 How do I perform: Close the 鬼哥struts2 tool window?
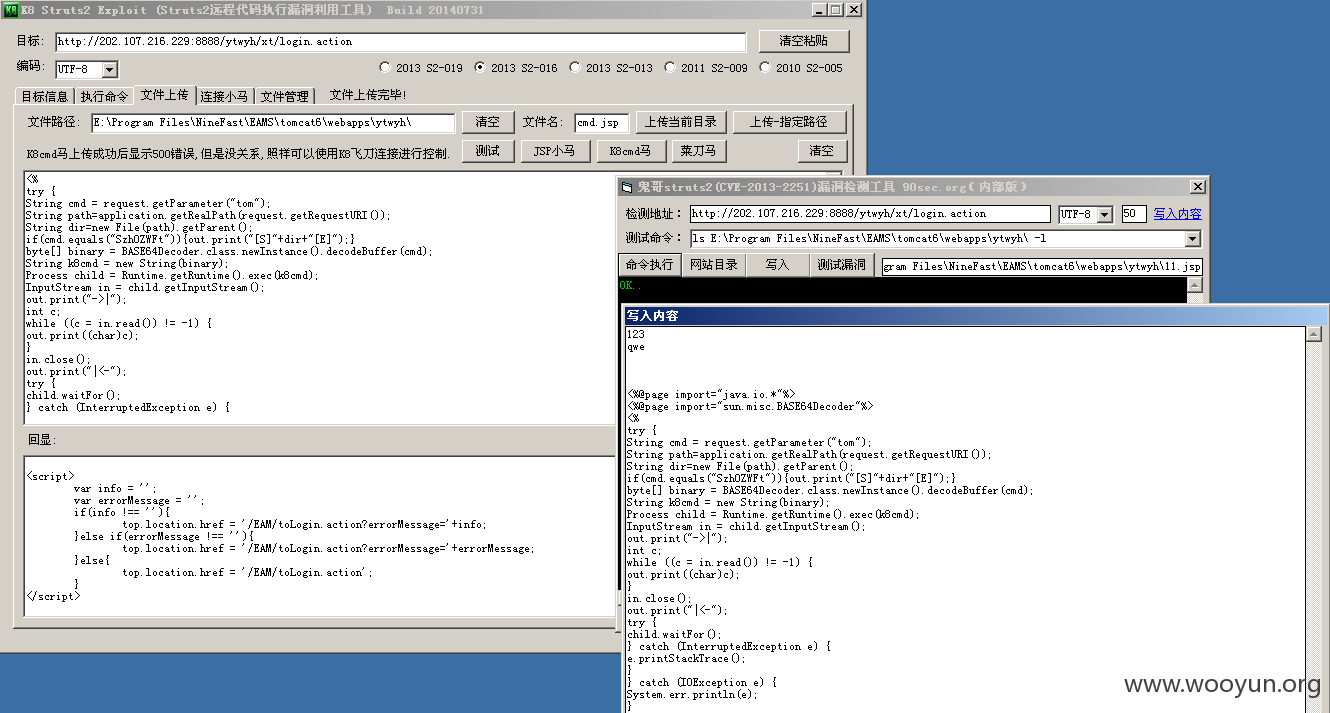(1197, 187)
